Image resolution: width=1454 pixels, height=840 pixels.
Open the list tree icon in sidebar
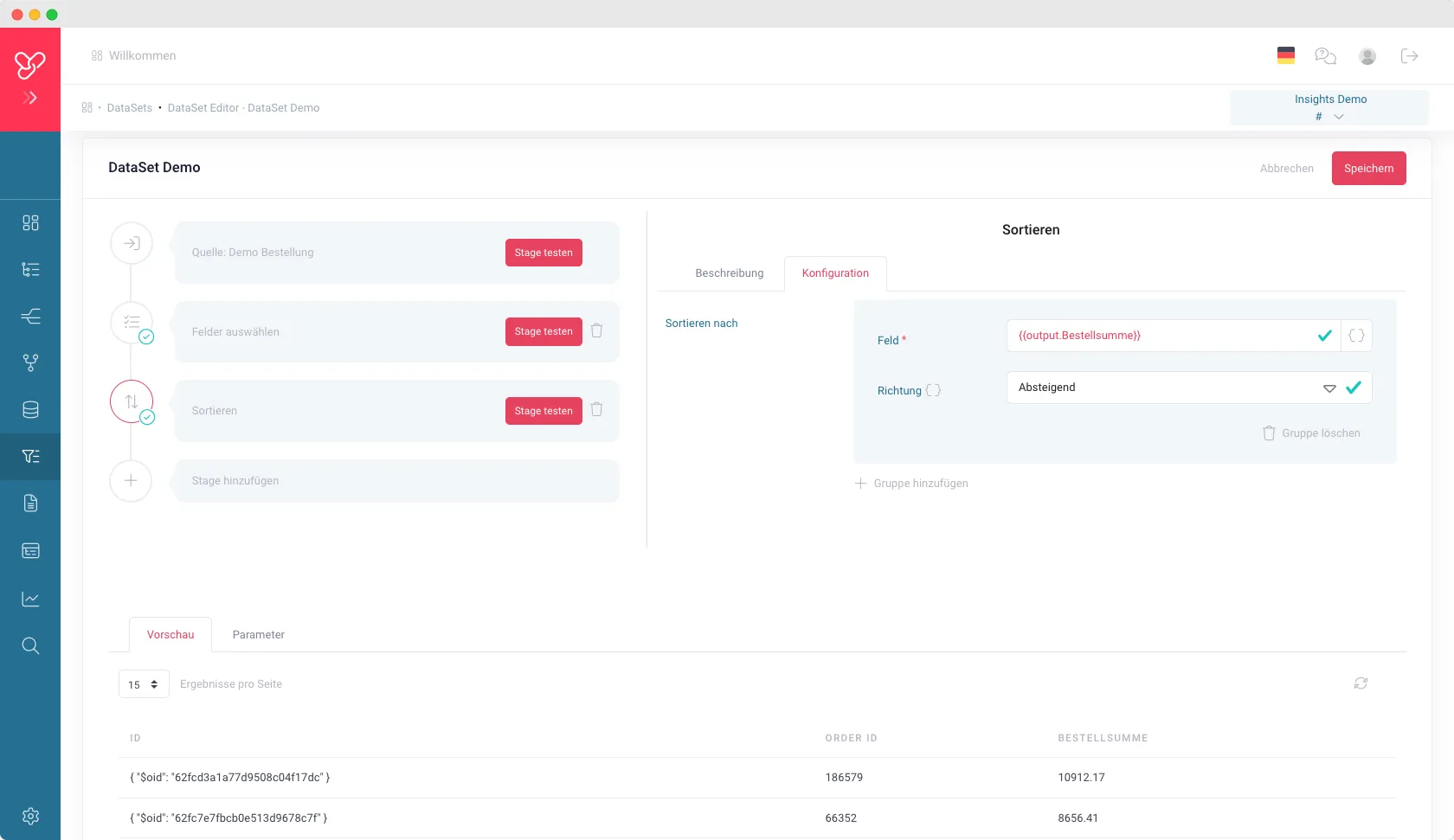(30, 270)
